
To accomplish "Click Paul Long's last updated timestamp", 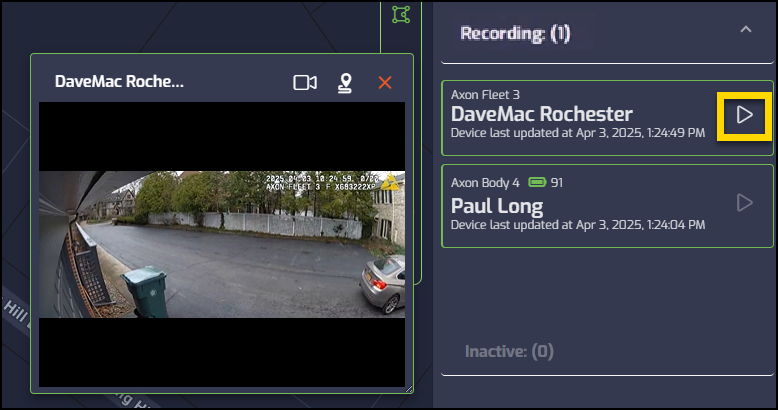I will click(x=578, y=226).
